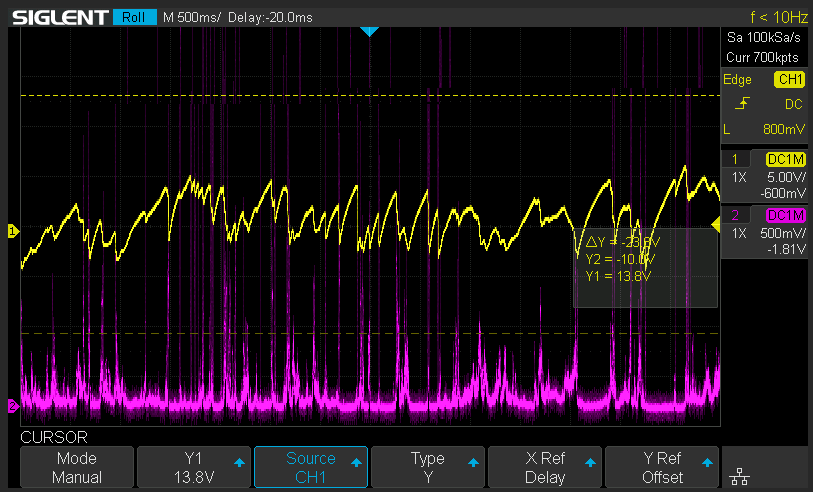Click the Sa 100kSa/s sample rate readout
This screenshot has width=813, height=492.
pos(763,37)
